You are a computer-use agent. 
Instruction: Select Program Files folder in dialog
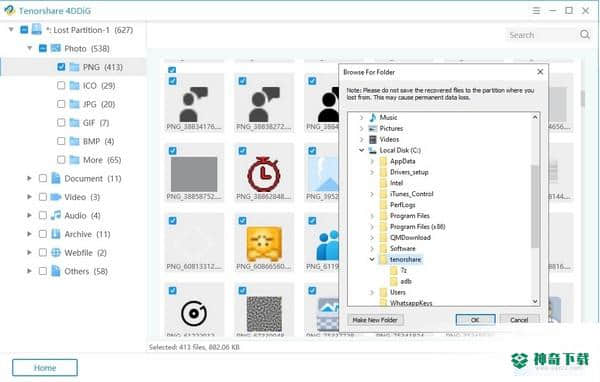point(409,216)
